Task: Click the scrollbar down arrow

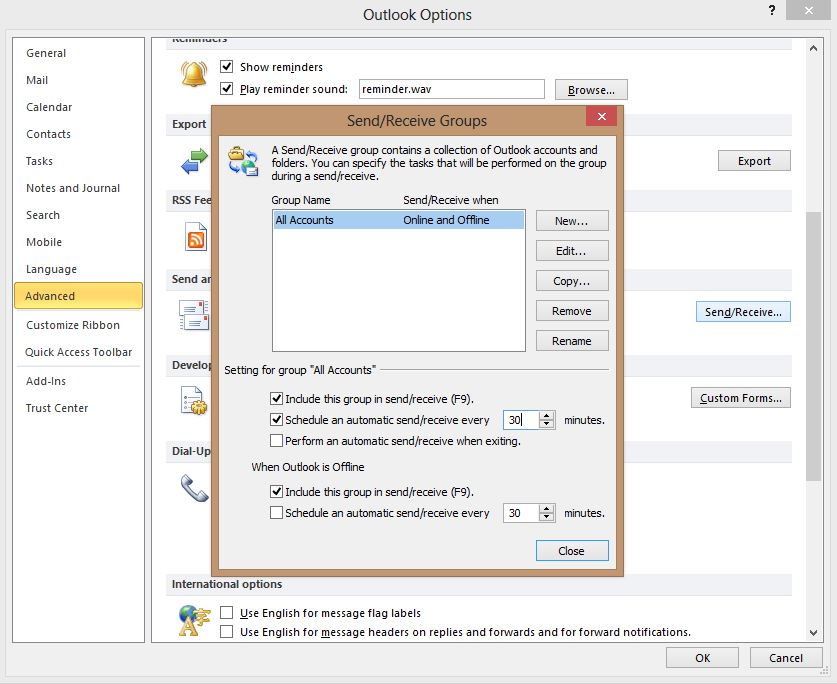Action: [813, 633]
